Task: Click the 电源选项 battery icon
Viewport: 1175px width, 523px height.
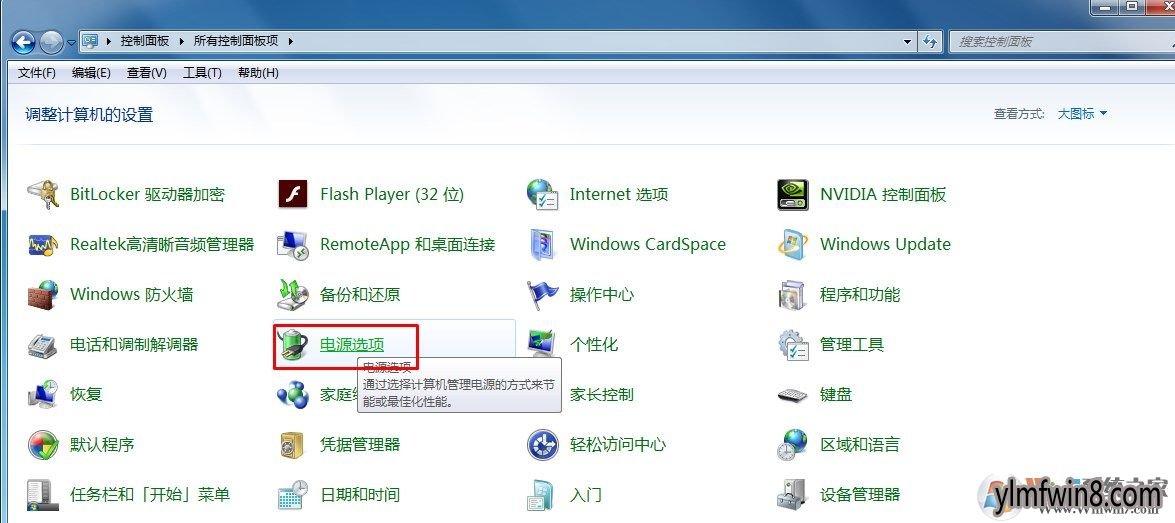Action: (293, 345)
